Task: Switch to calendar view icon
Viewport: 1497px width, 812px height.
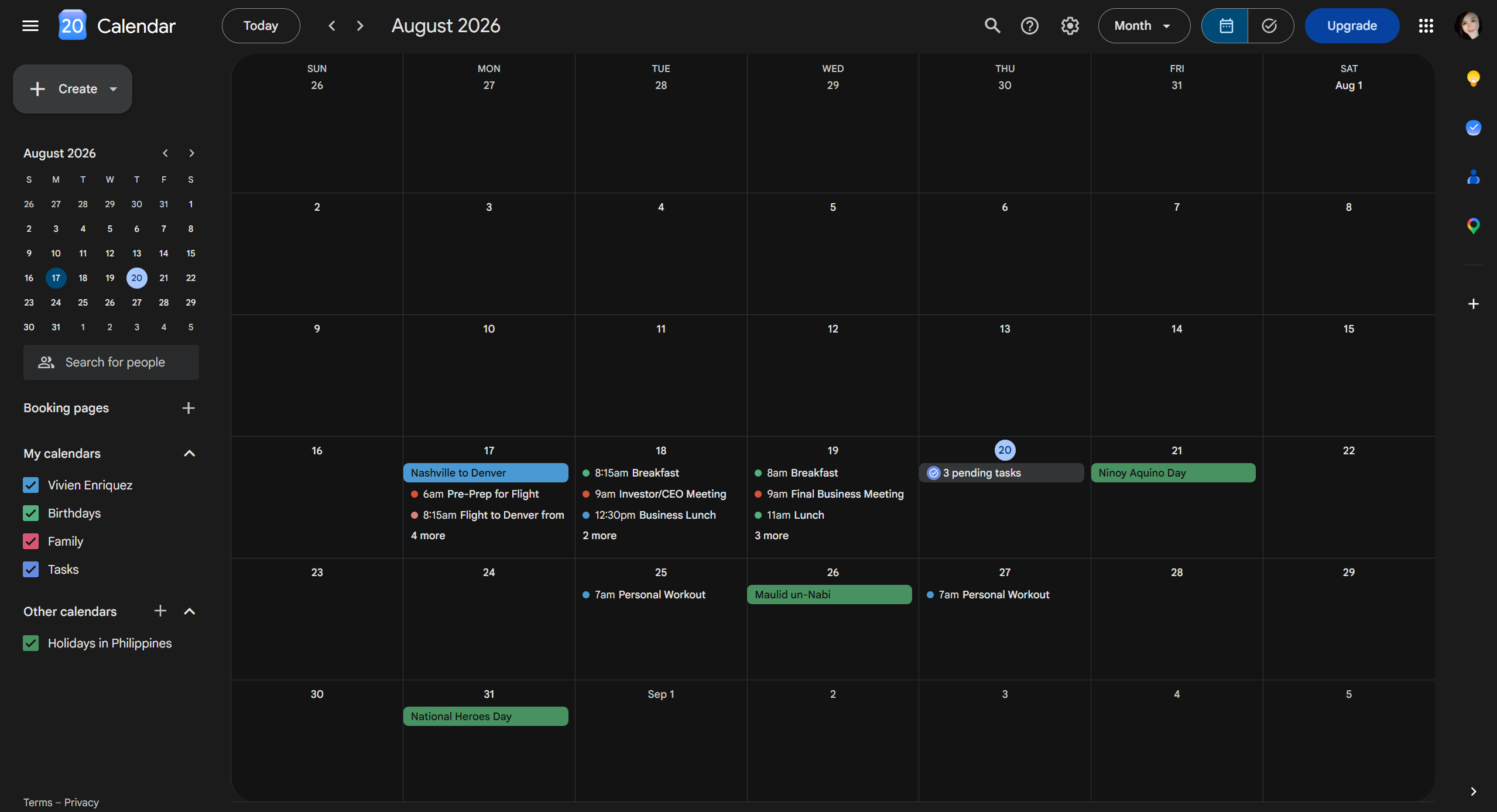Action: (1225, 26)
